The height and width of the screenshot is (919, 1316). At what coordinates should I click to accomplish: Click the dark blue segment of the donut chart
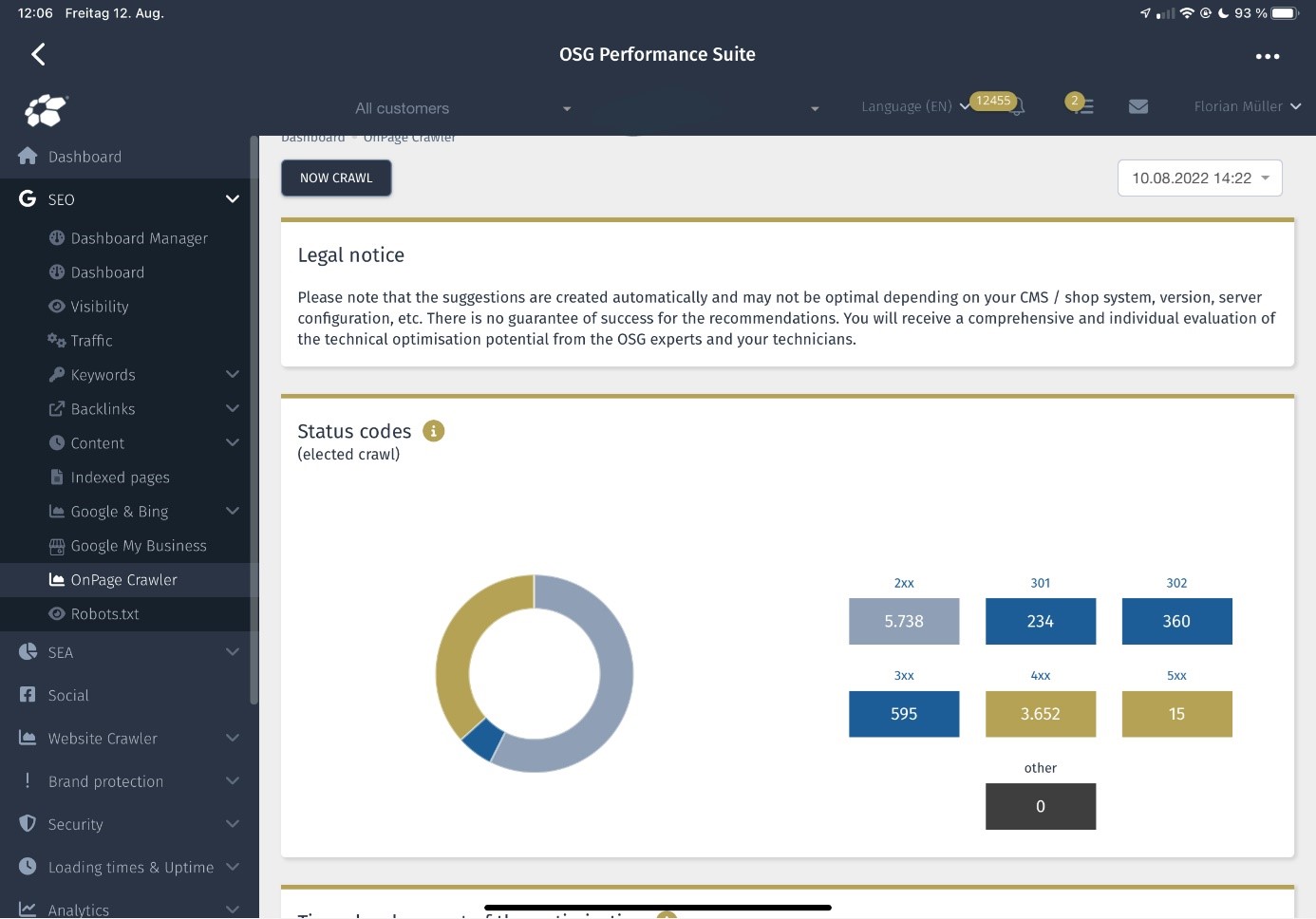click(482, 739)
